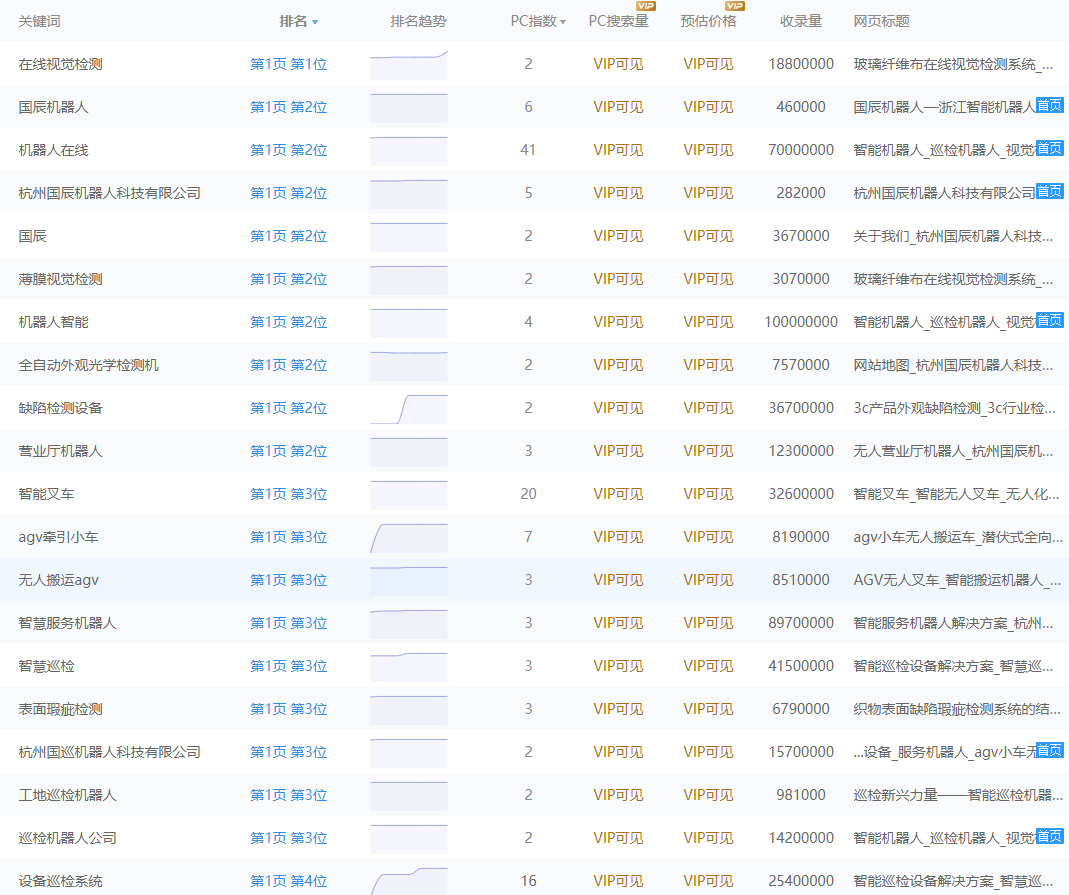Select the keyword 智慧服务机器人
This screenshot has height=895, width=1069.
click(x=67, y=623)
